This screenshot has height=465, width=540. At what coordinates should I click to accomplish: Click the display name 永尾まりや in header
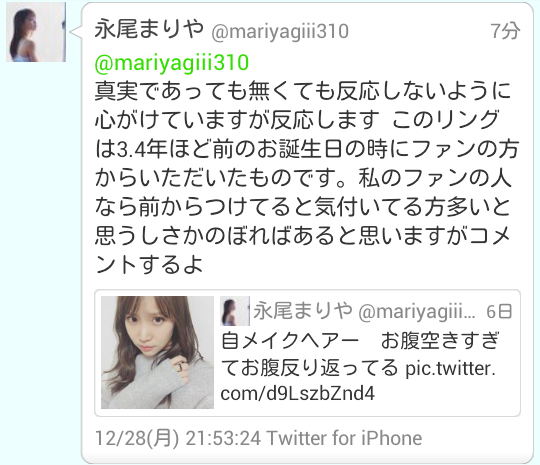(x=149, y=29)
